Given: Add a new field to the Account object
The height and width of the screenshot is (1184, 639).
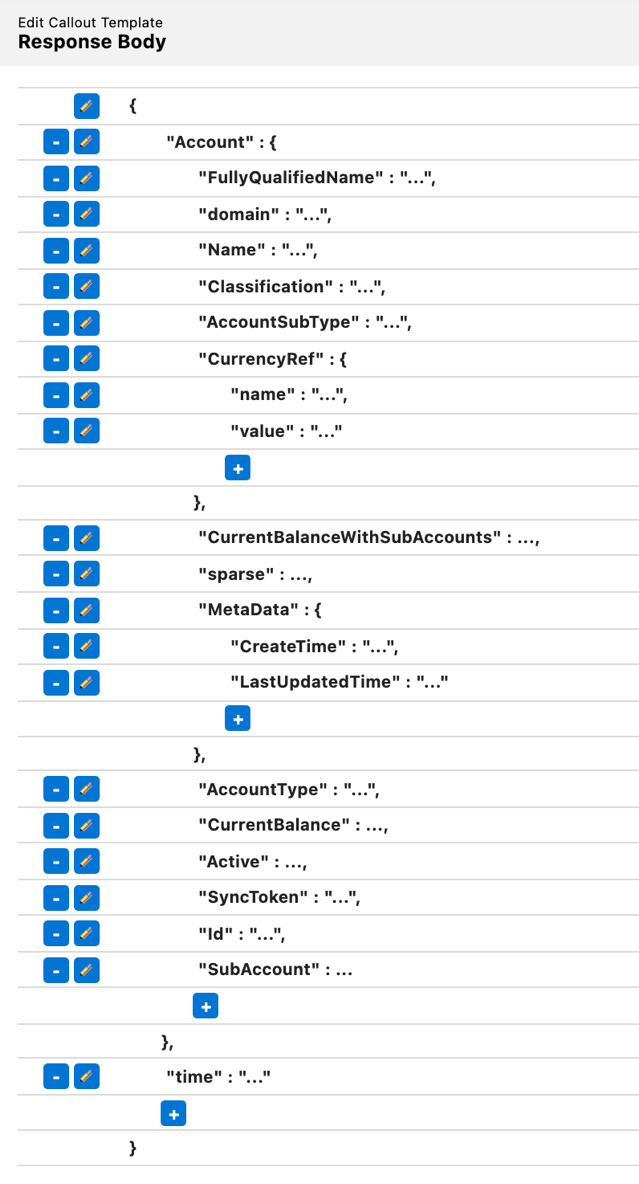Looking at the screenshot, I should [x=205, y=1005].
